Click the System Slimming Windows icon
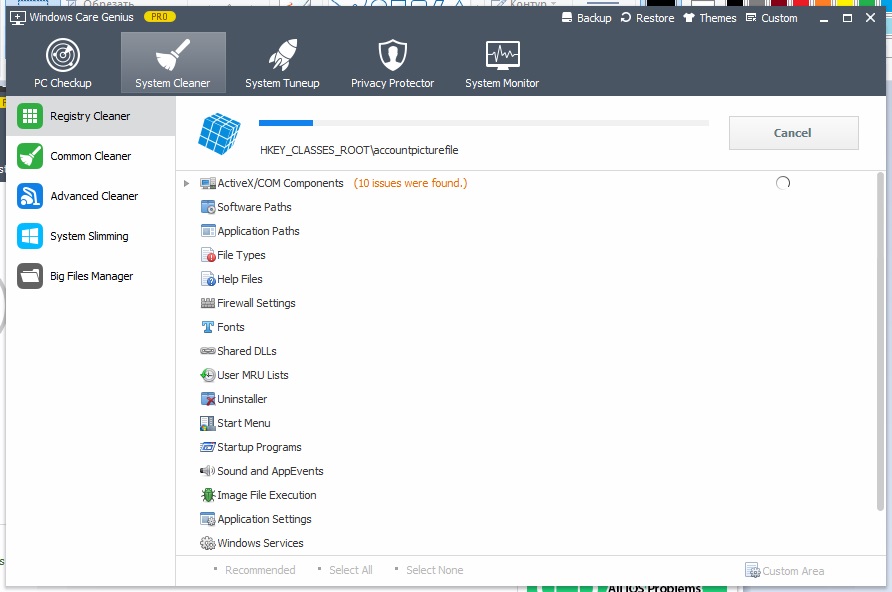Screen dimensions: 892x592 [x=30, y=236]
